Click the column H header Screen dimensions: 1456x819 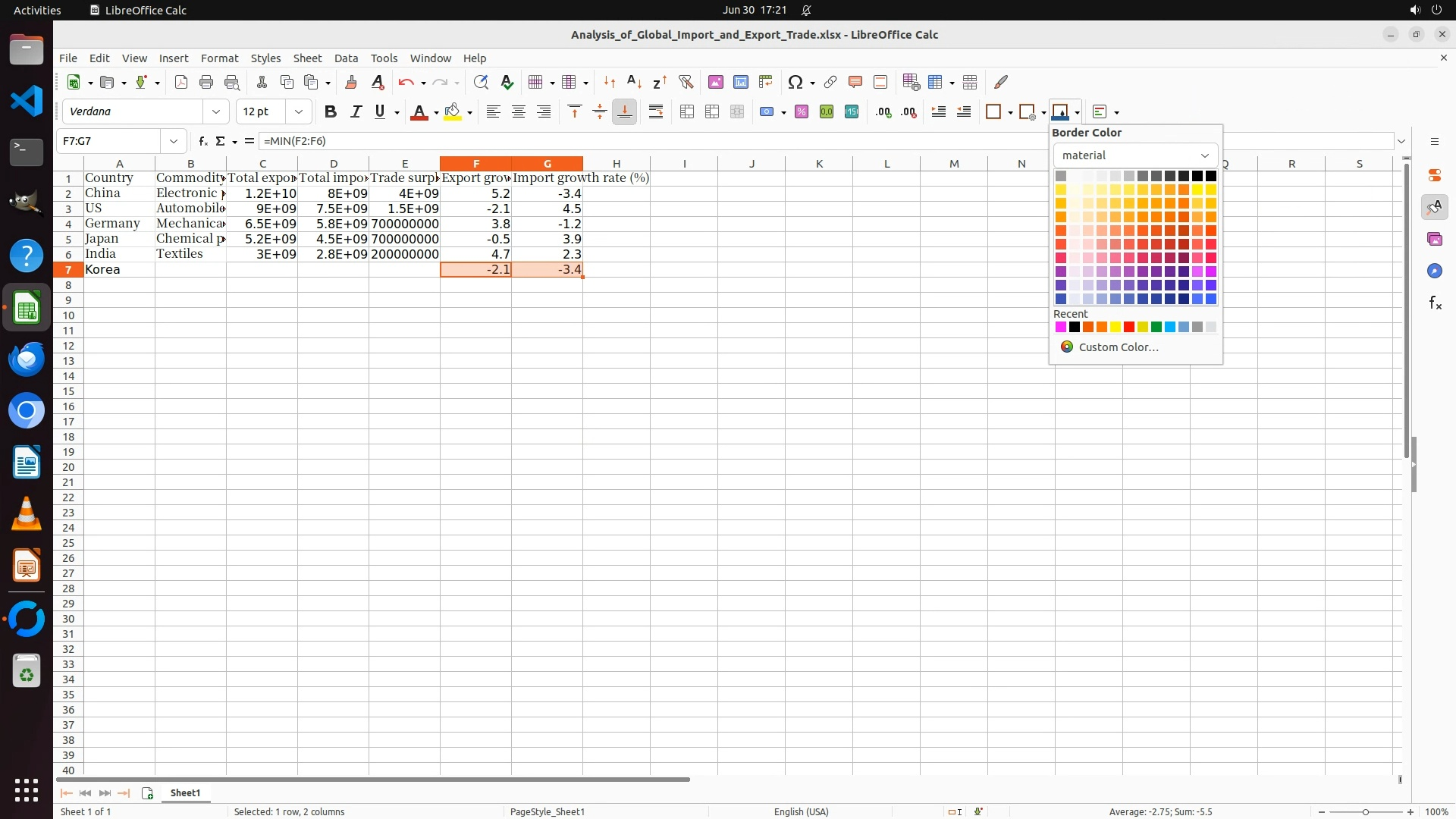pos(616,164)
